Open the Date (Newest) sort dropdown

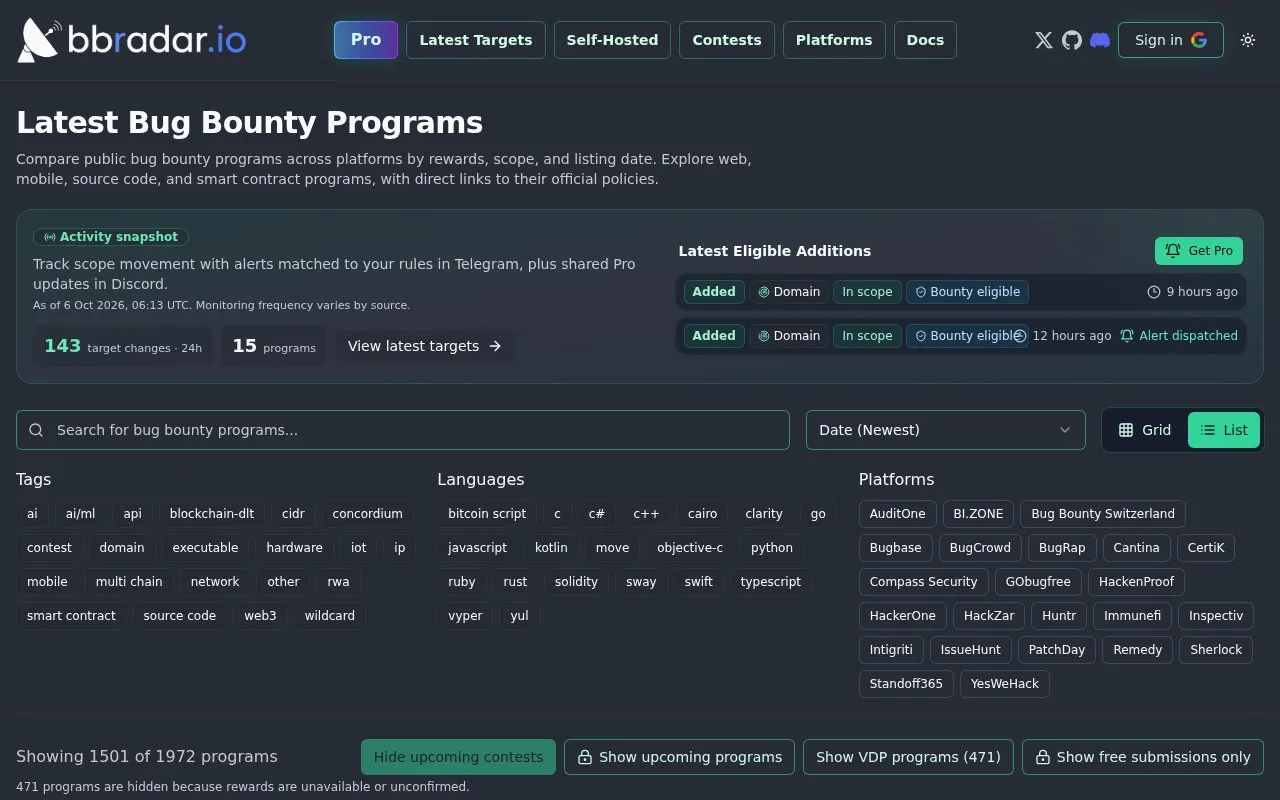tap(946, 430)
